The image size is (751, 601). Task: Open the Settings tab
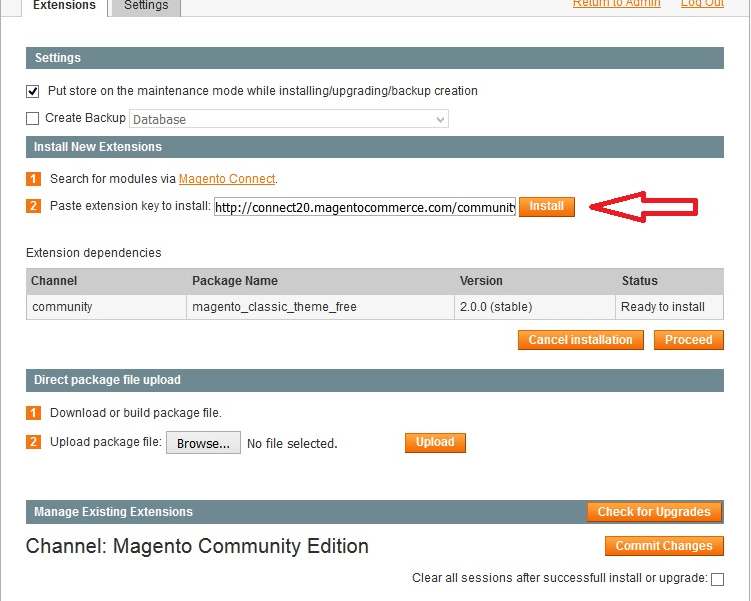click(146, 6)
